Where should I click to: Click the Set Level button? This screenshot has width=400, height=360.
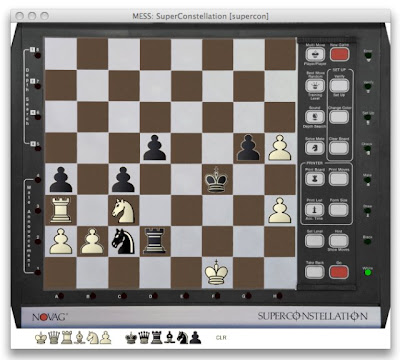click(x=315, y=241)
